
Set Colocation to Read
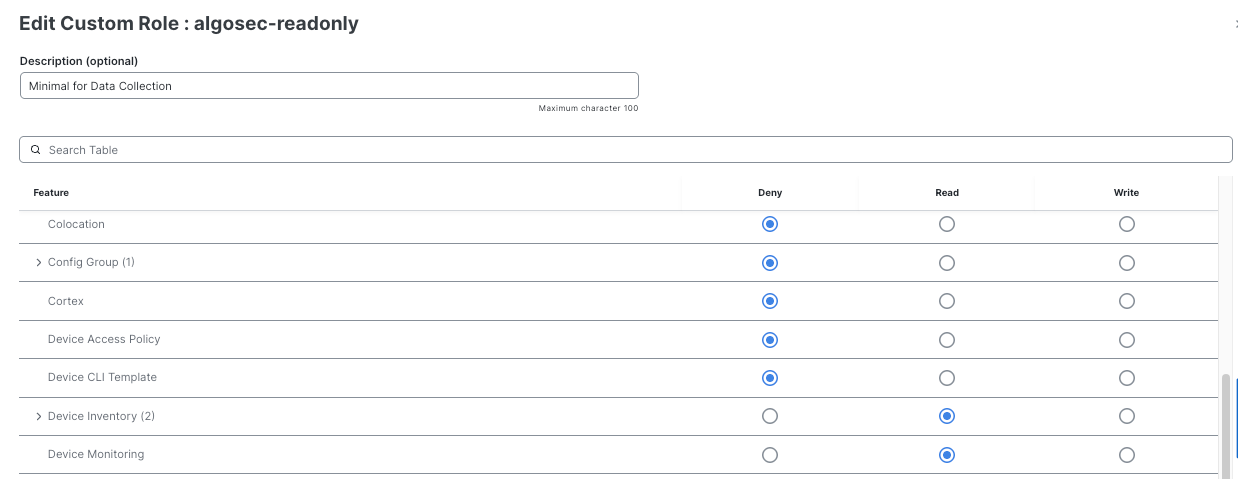pos(946,225)
